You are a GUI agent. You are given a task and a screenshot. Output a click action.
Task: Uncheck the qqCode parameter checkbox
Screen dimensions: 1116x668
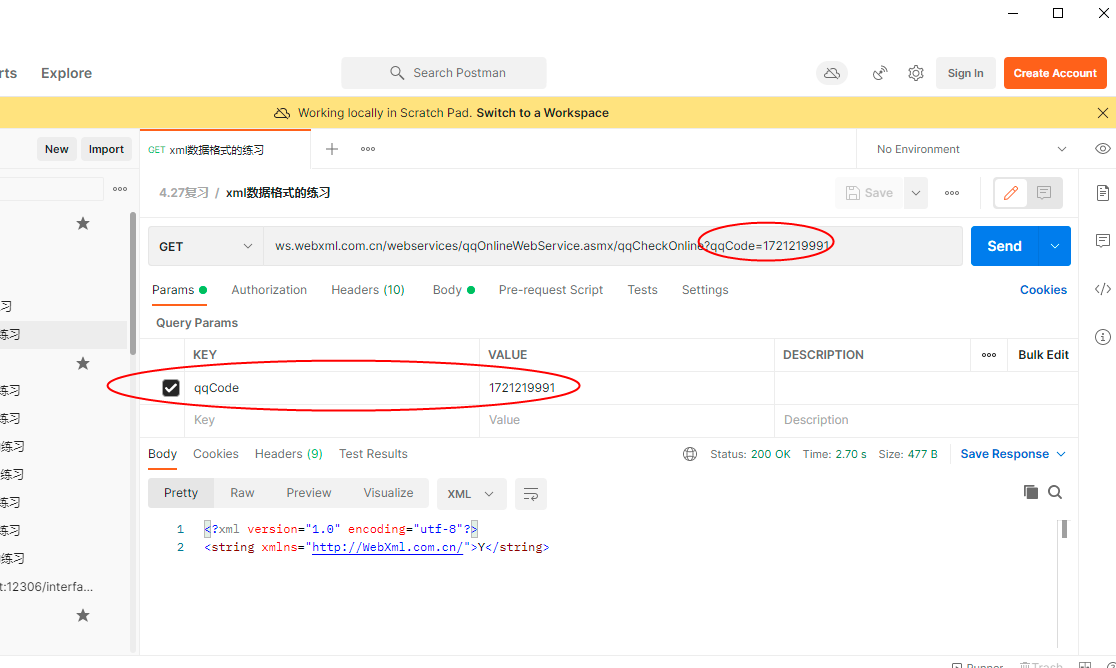pos(171,388)
